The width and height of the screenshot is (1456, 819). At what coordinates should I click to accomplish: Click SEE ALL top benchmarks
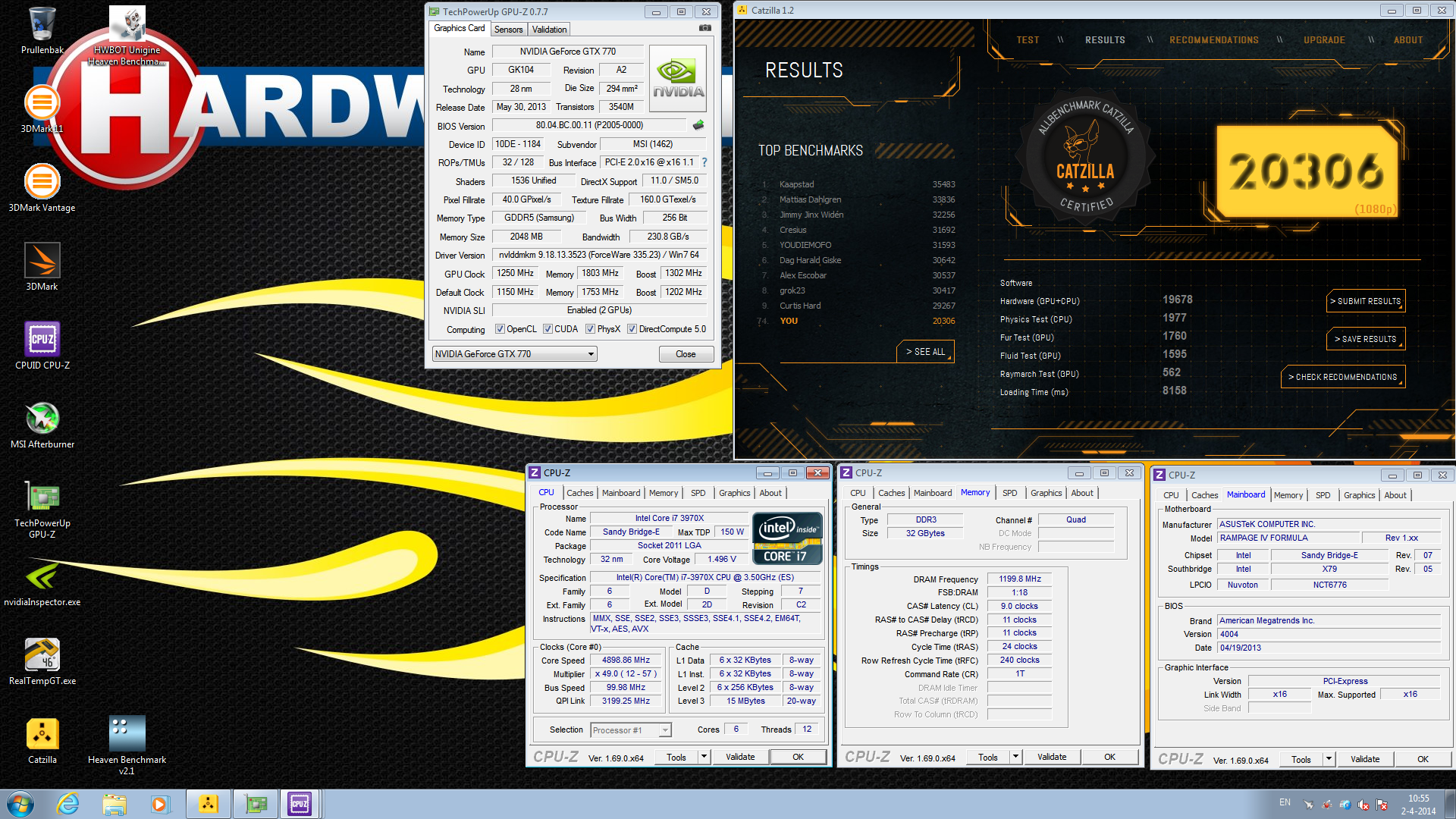coord(925,352)
